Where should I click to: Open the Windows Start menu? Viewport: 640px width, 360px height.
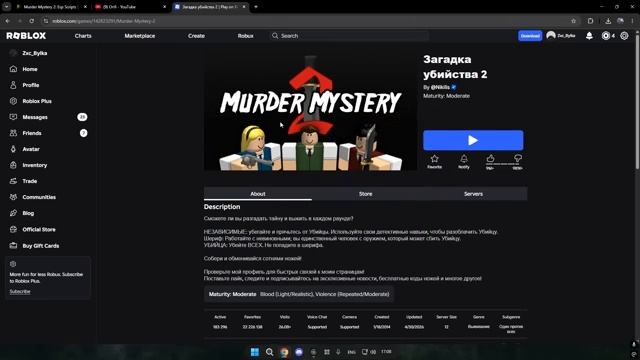tap(255, 352)
